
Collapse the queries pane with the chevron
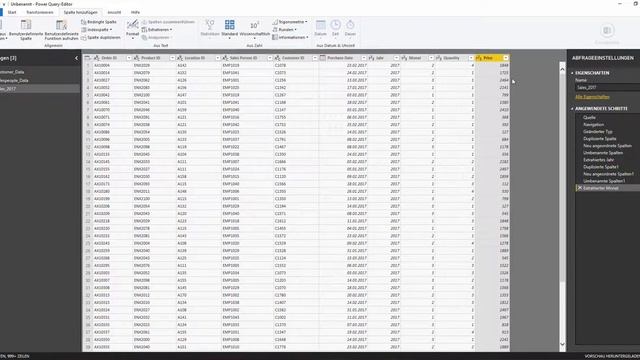tap(76, 58)
